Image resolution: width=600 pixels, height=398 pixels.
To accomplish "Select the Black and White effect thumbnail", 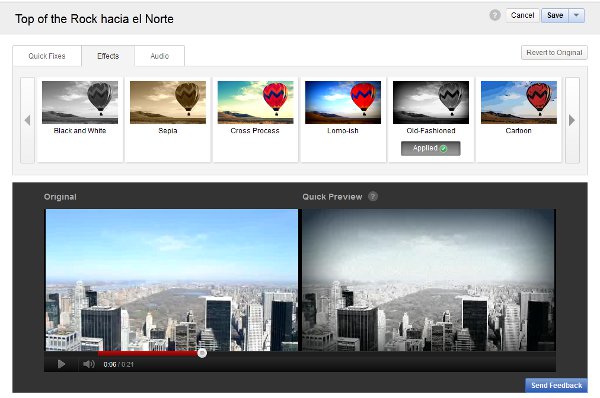I will click(x=80, y=102).
